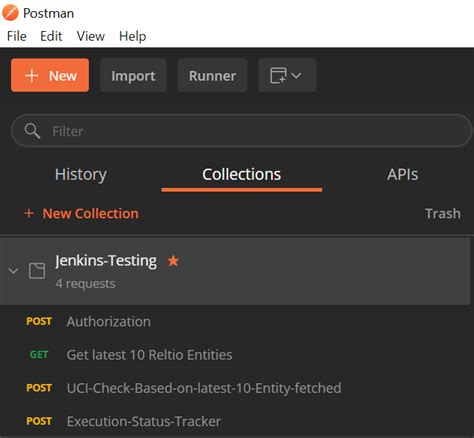This screenshot has height=438, width=474.
Task: Open the Runner button
Action: pyautogui.click(x=213, y=75)
